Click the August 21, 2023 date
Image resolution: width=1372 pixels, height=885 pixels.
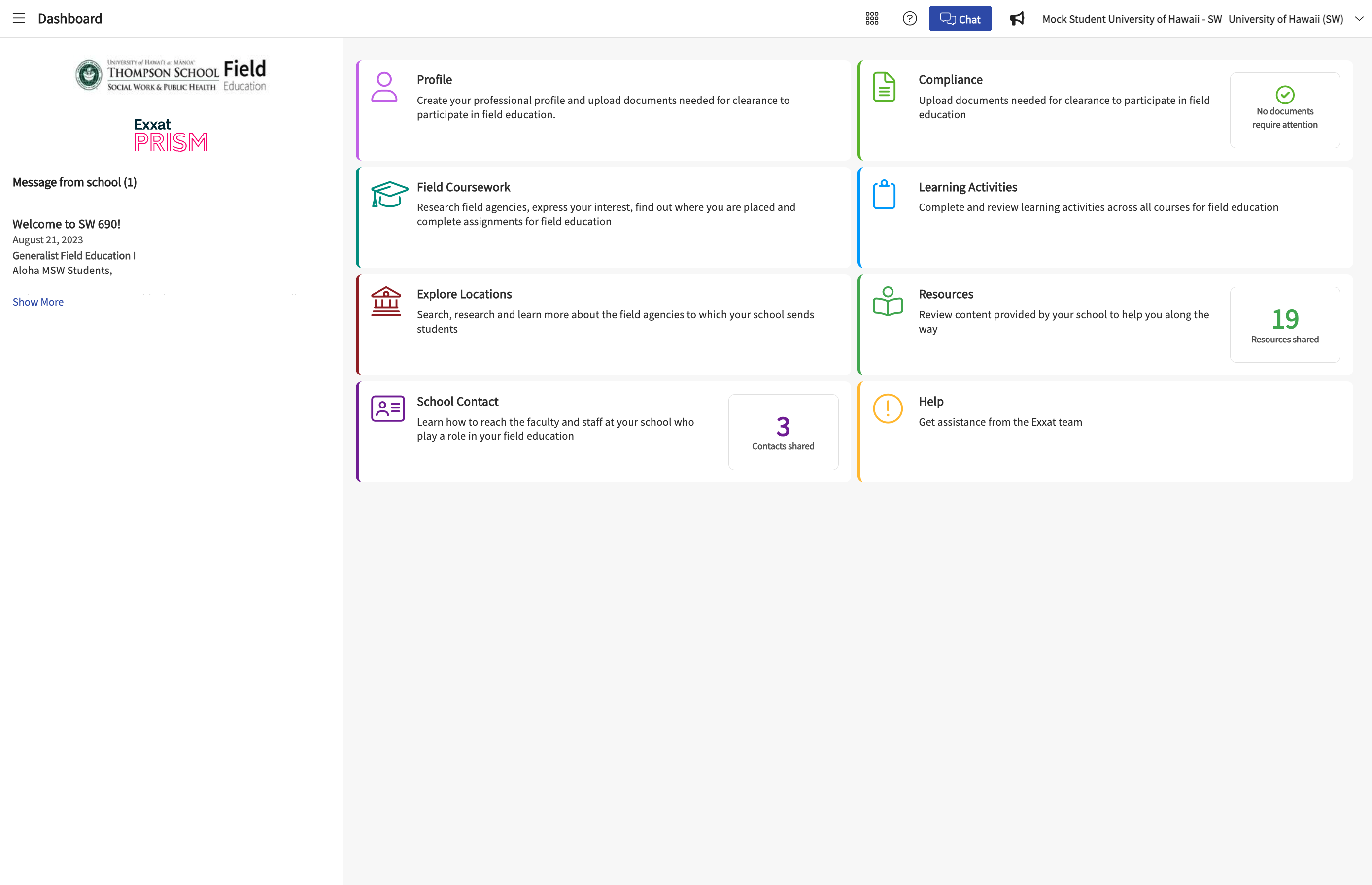48,240
